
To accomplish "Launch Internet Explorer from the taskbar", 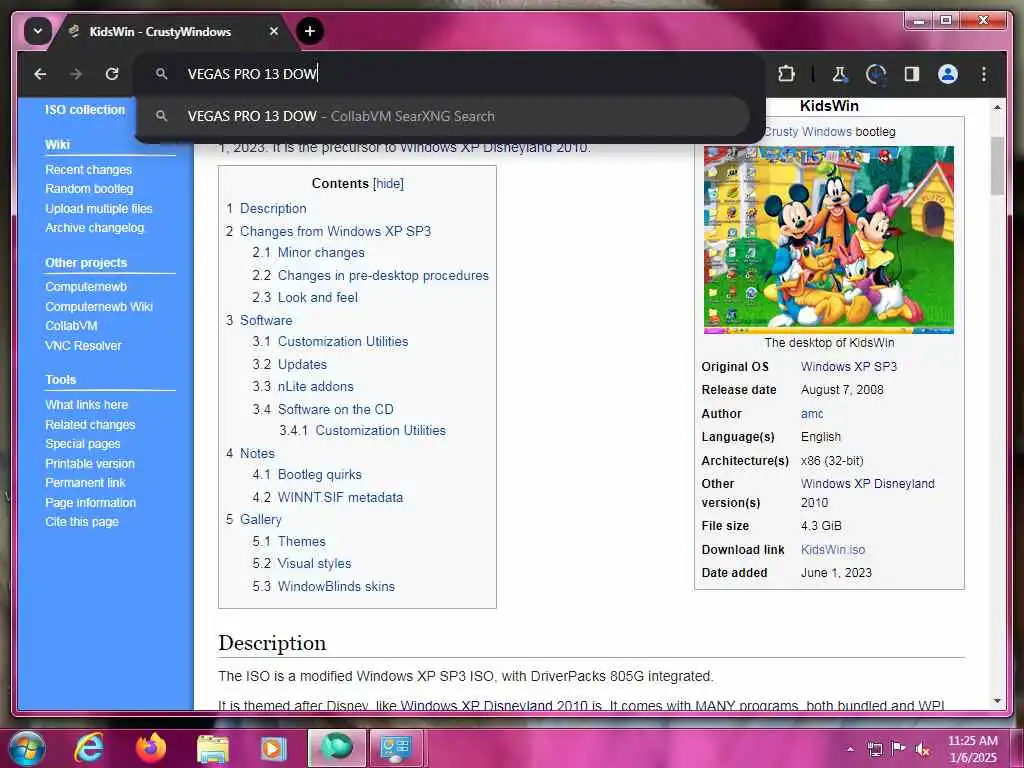I will pyautogui.click(x=88, y=748).
